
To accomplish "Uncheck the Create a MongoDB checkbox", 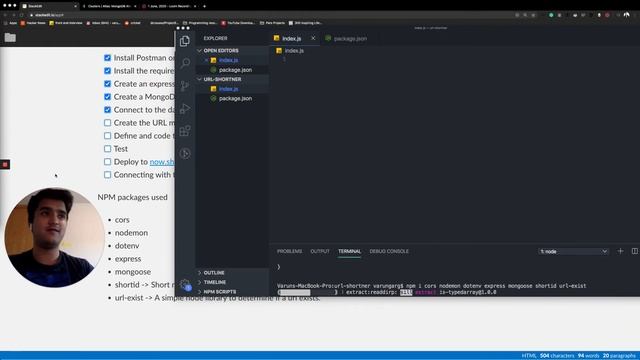I will point(107,97).
